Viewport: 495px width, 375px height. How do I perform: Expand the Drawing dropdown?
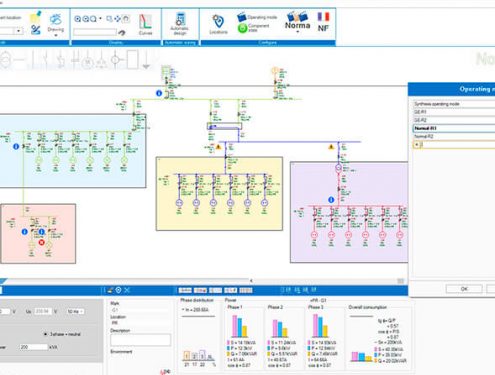pos(56,35)
